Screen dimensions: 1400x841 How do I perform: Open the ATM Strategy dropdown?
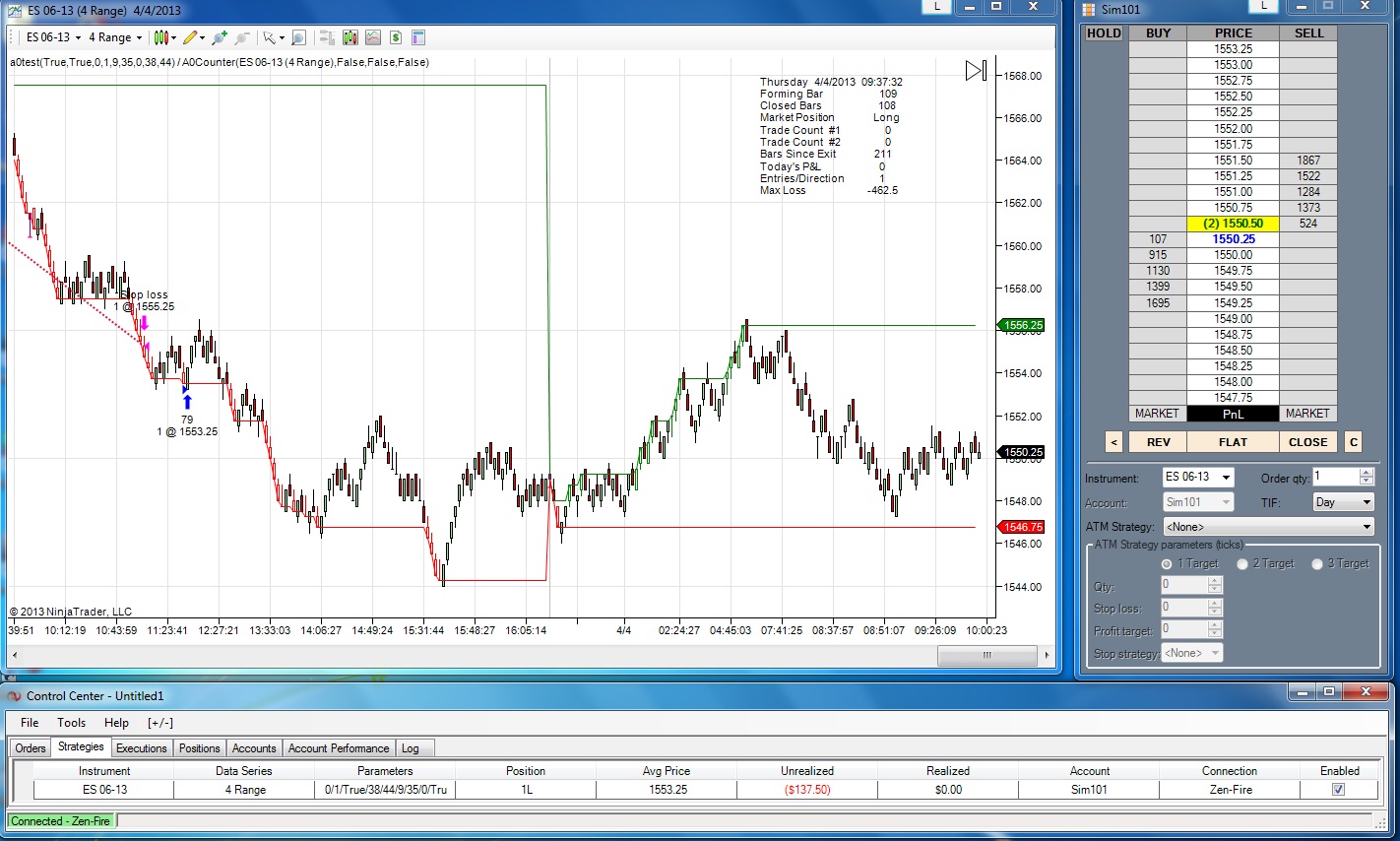tap(1269, 527)
